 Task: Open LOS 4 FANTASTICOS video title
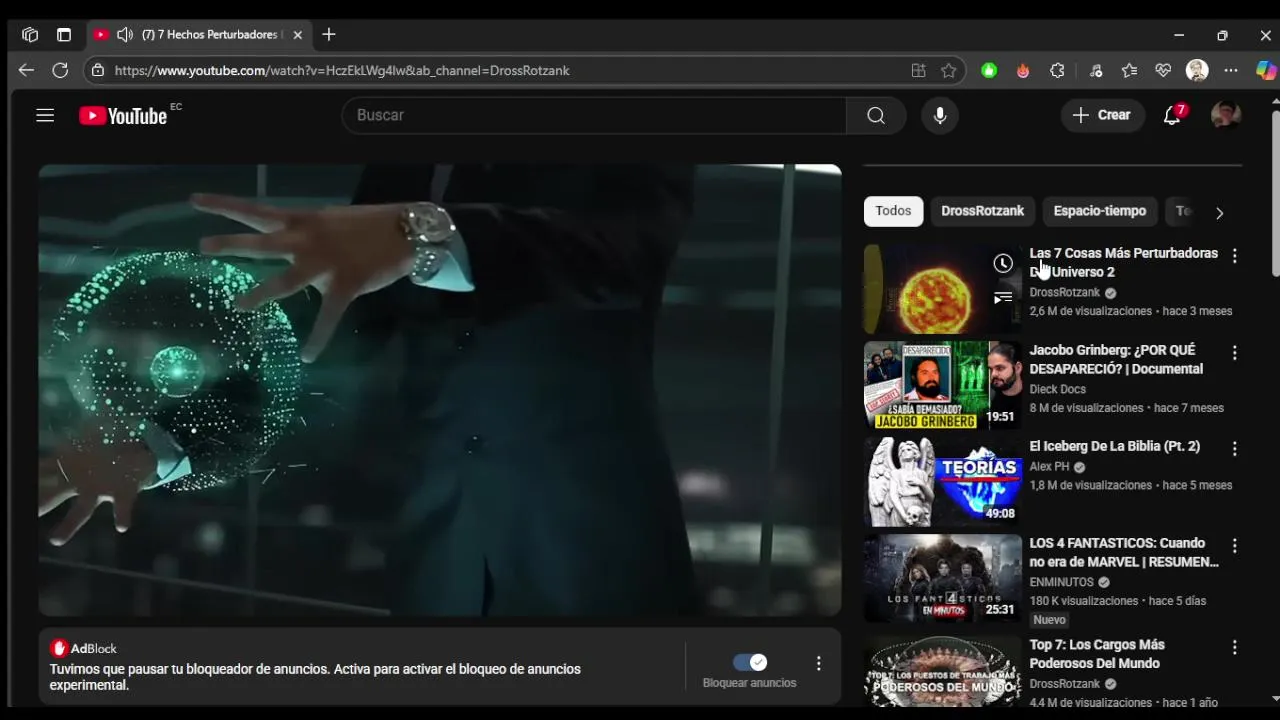[1124, 552]
